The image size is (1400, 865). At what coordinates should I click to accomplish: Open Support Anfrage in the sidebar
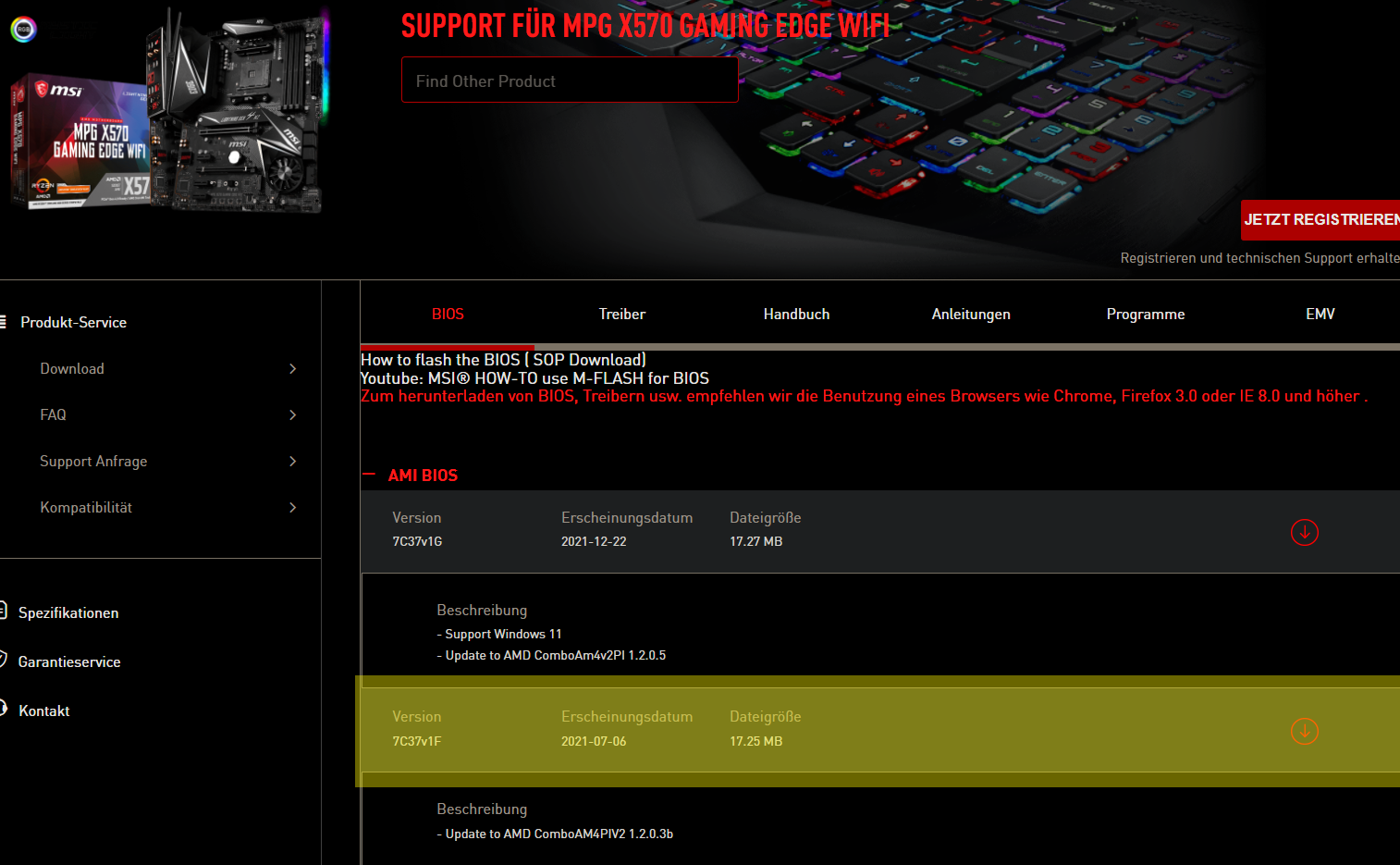[x=93, y=461]
